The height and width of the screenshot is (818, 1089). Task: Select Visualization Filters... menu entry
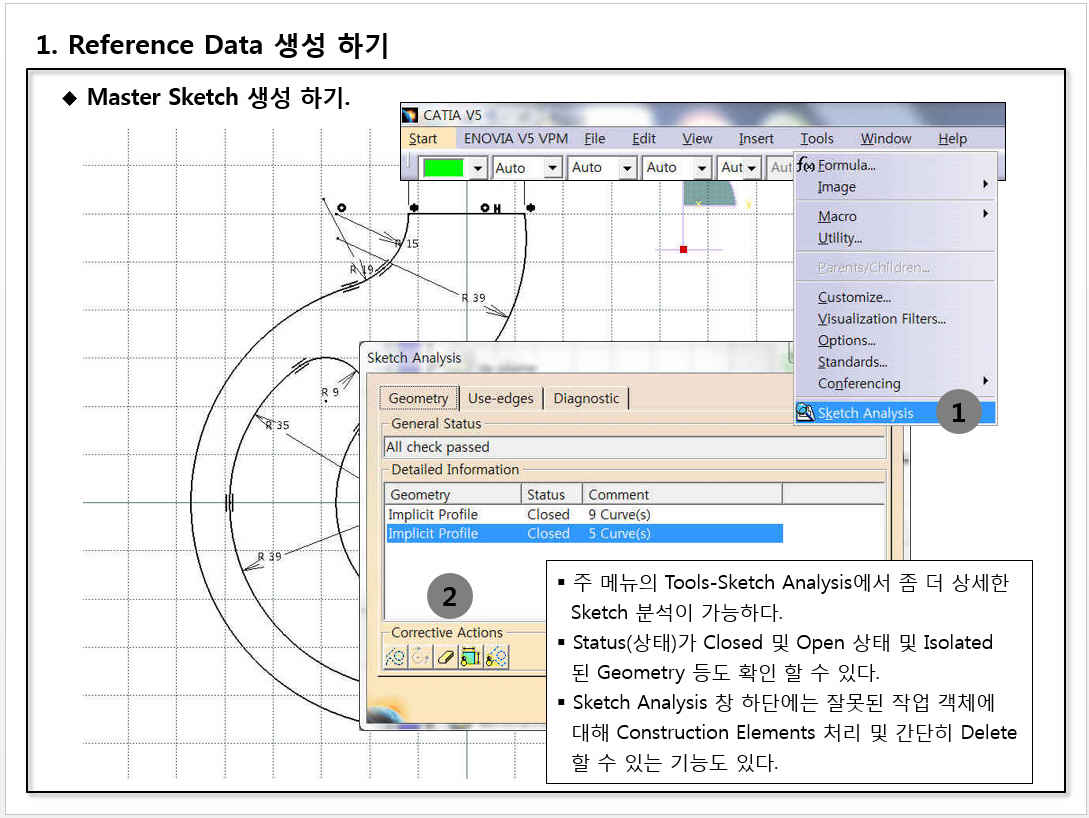pos(881,319)
